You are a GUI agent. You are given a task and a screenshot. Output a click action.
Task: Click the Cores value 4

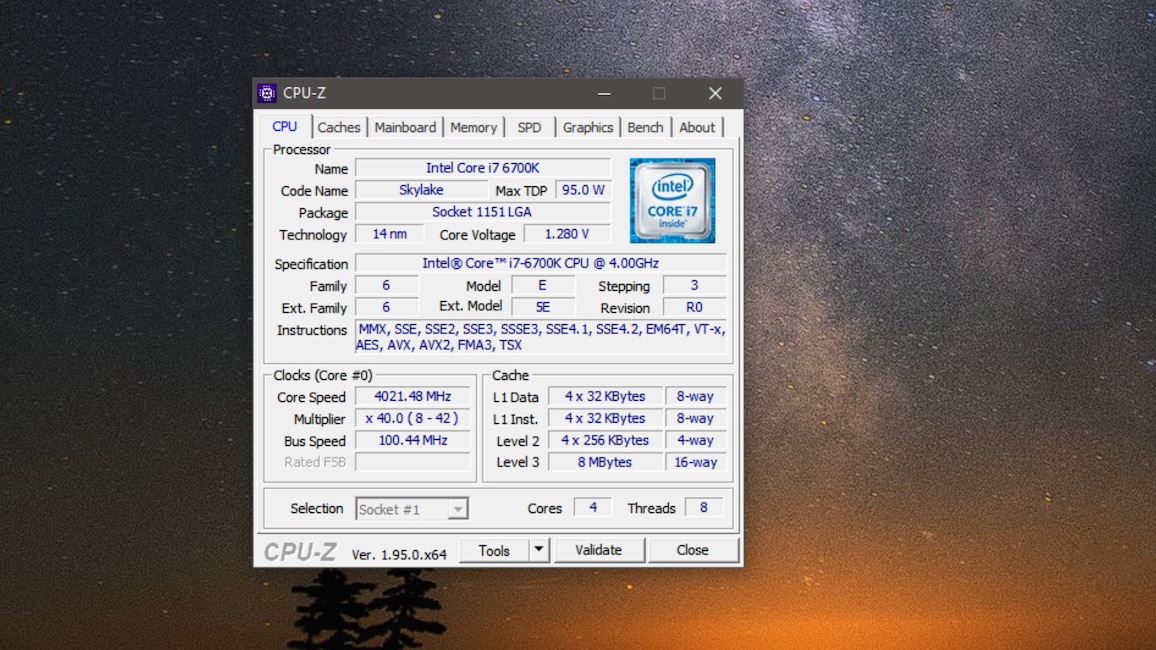(593, 508)
